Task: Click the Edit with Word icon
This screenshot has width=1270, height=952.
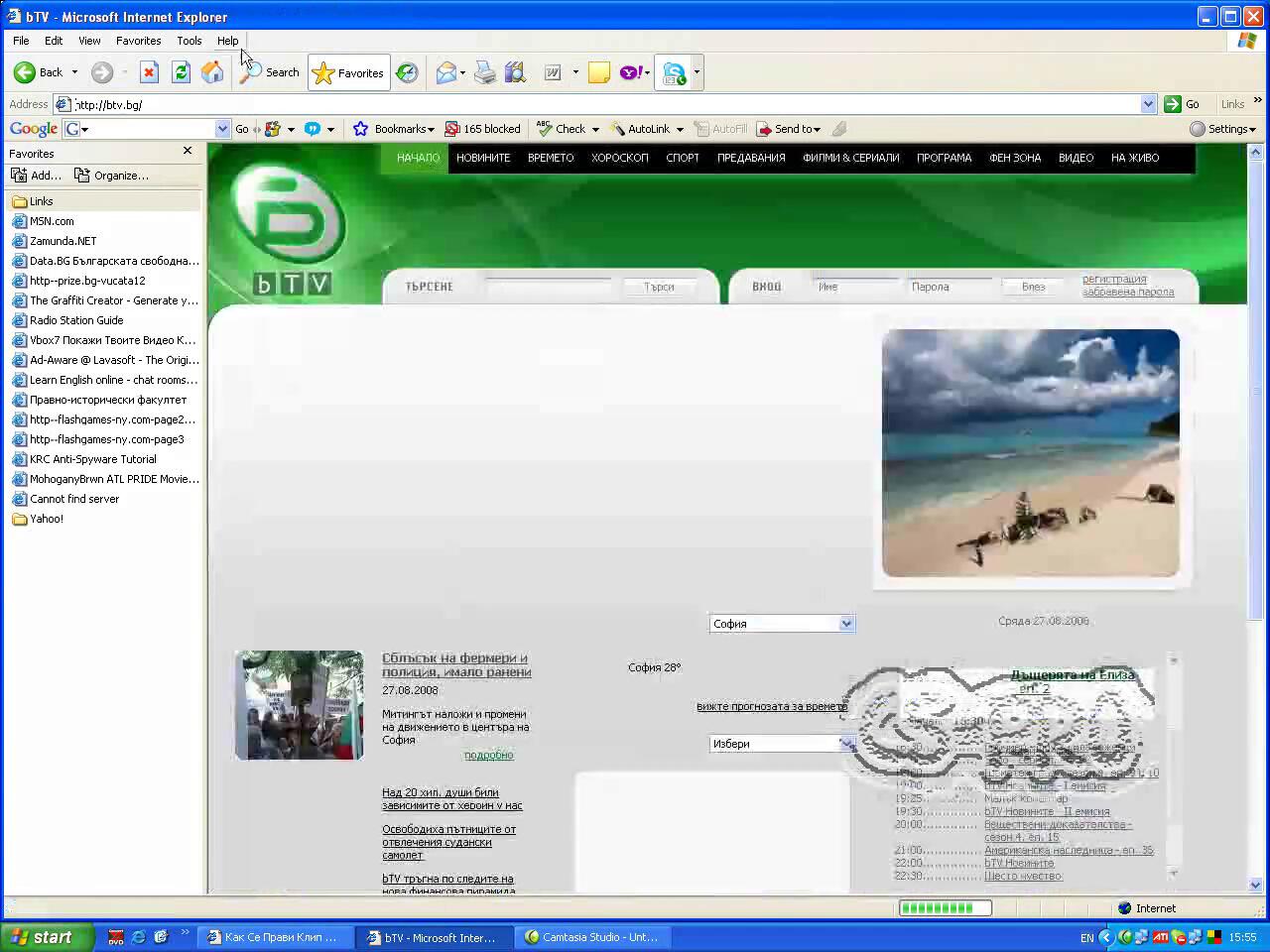Action: [553, 72]
